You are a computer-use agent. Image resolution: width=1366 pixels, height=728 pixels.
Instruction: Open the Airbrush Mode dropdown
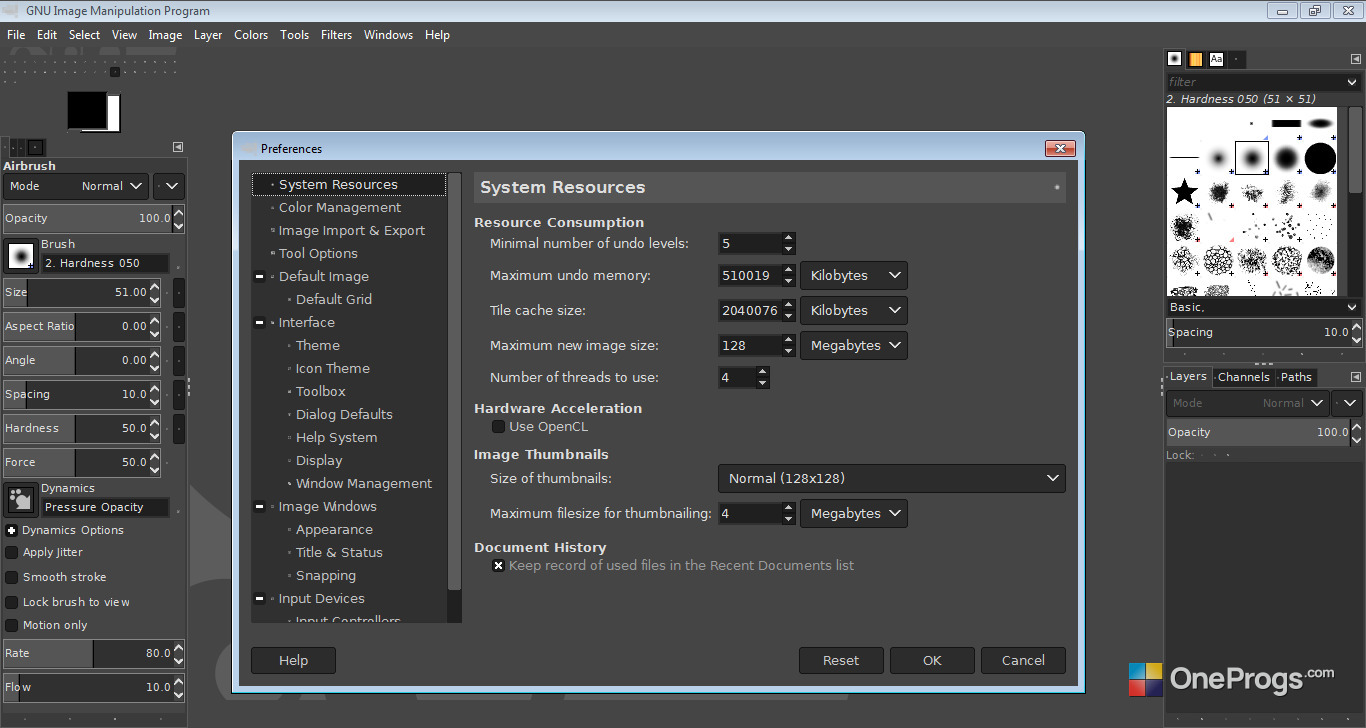tap(76, 186)
